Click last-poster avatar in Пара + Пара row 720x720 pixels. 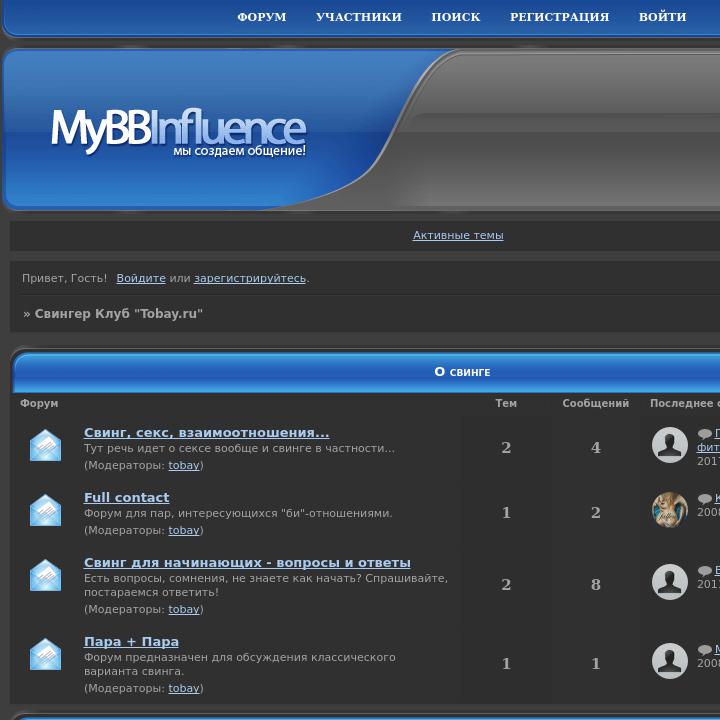669,661
